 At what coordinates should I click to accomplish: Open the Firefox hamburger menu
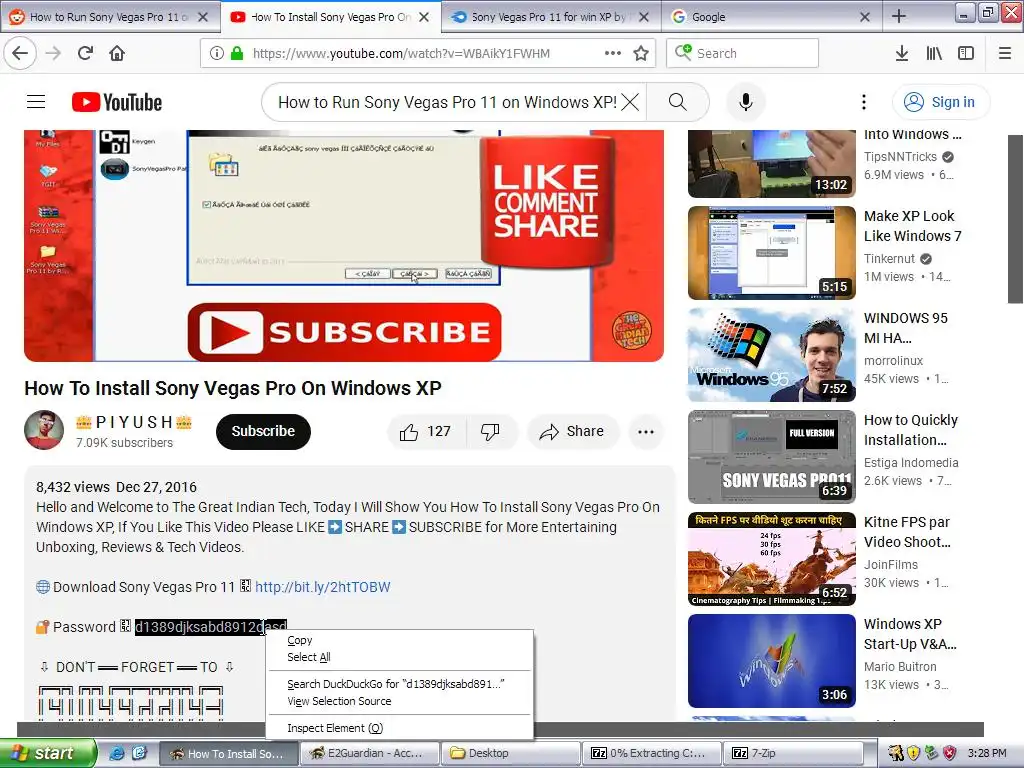tap(1005, 53)
